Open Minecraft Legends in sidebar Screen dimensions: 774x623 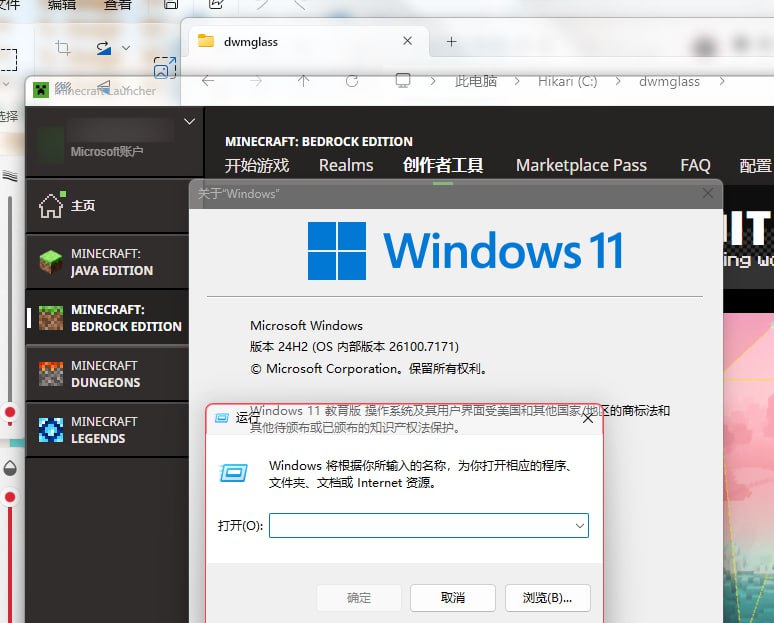[107, 430]
